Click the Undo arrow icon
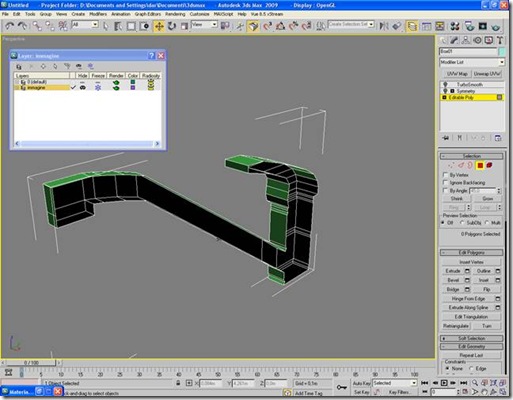The image size is (513, 400). 9,26
